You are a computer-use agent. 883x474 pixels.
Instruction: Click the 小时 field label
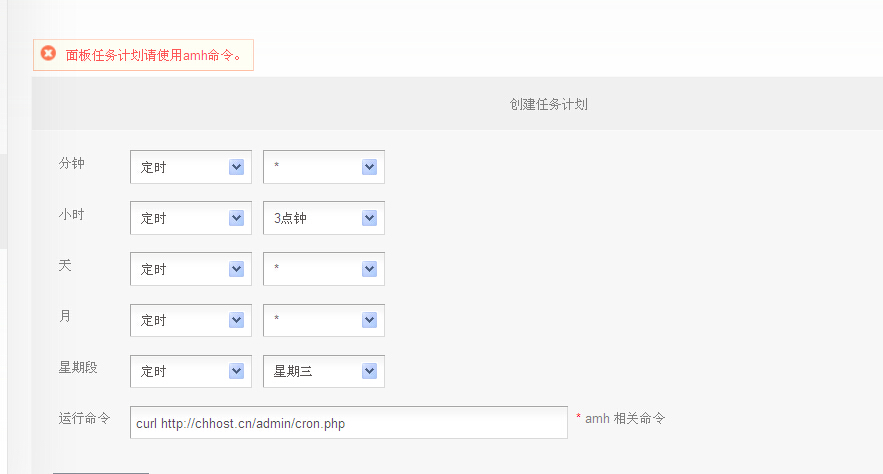pyautogui.click(x=72, y=214)
